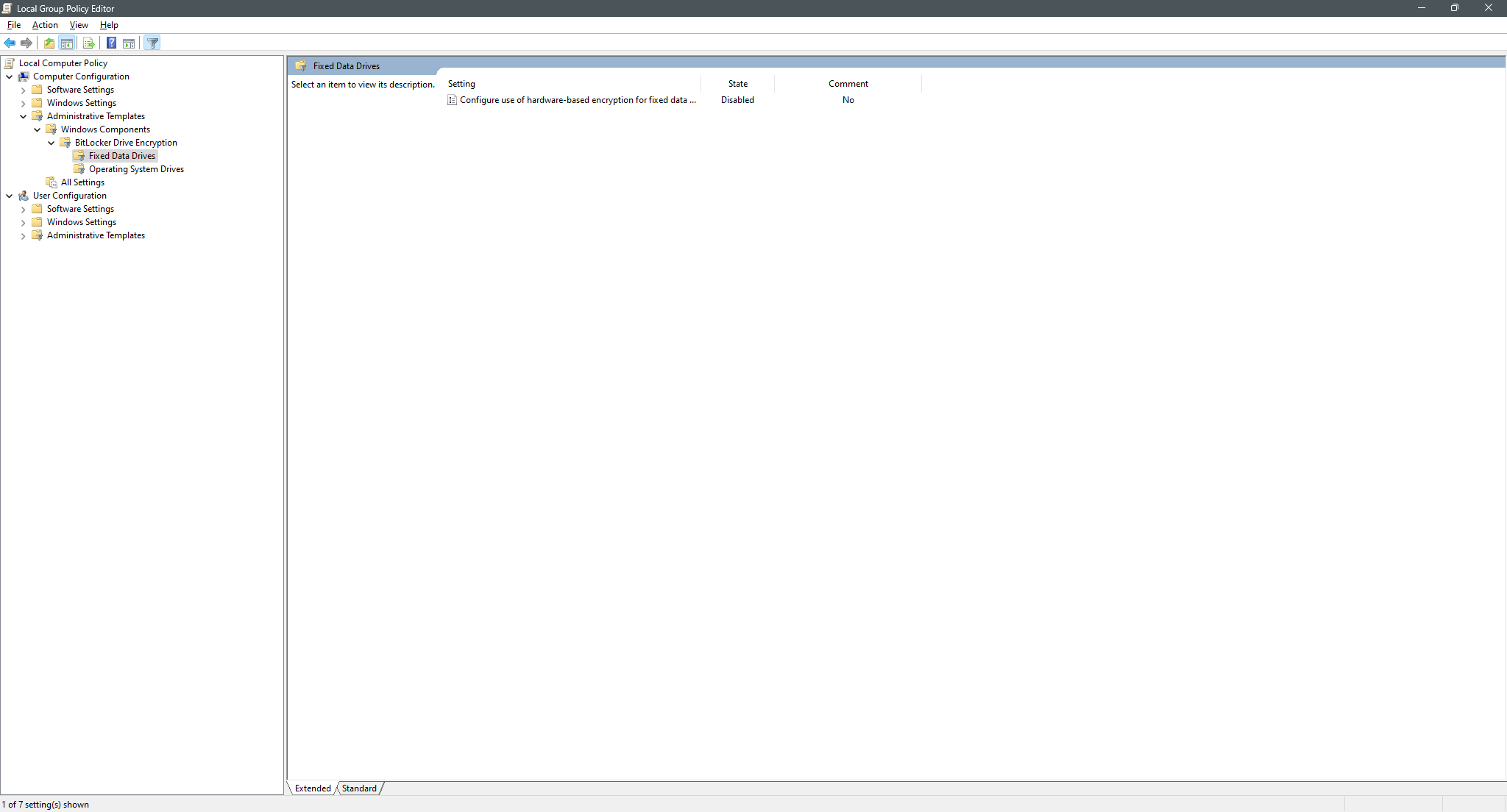The image size is (1507, 812).
Task: Click 'Select an item to view its description' text
Action: click(x=363, y=85)
